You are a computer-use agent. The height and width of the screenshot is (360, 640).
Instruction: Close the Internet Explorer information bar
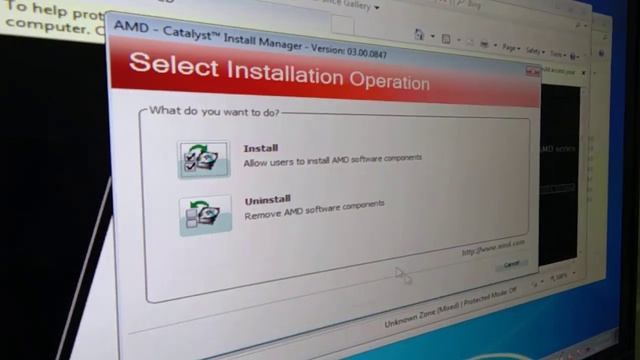[x=584, y=73]
